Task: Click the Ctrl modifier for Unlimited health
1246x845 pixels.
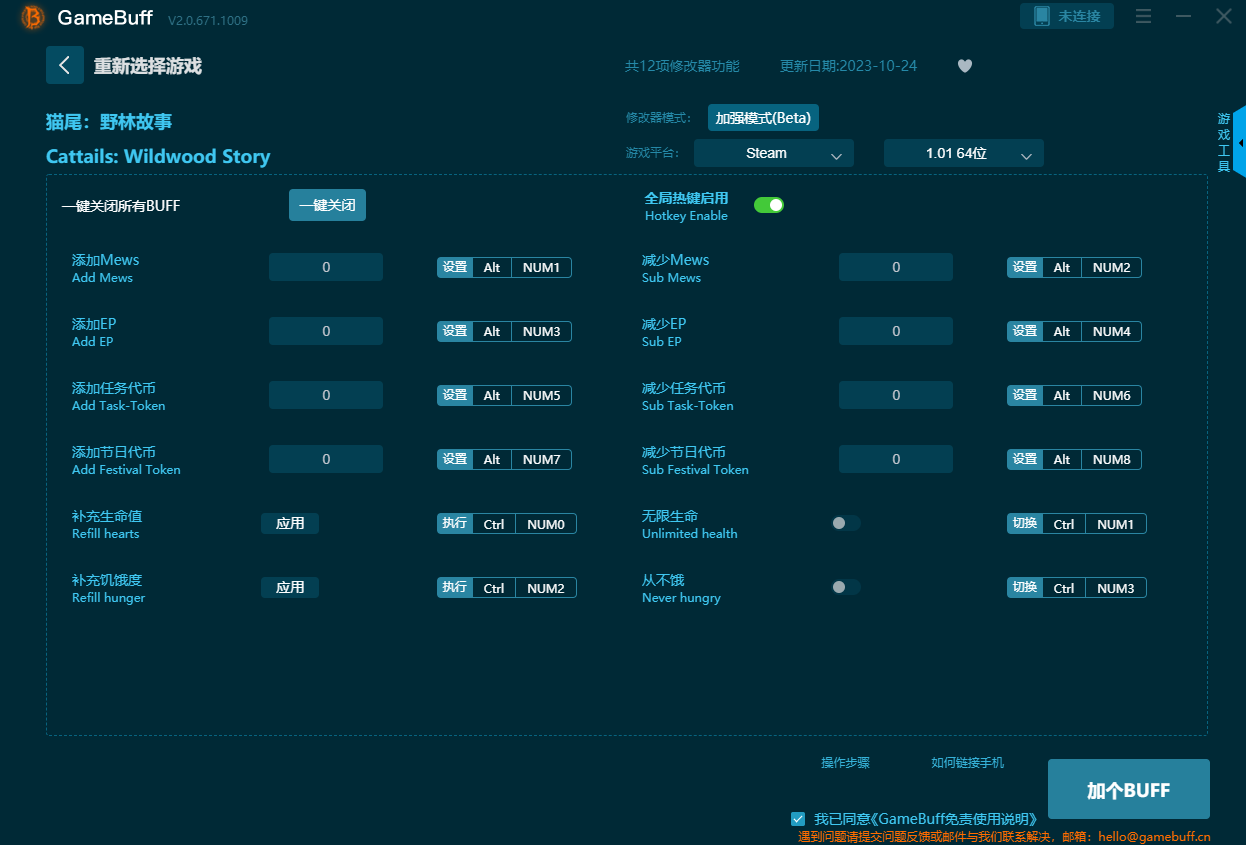Action: point(1064,523)
